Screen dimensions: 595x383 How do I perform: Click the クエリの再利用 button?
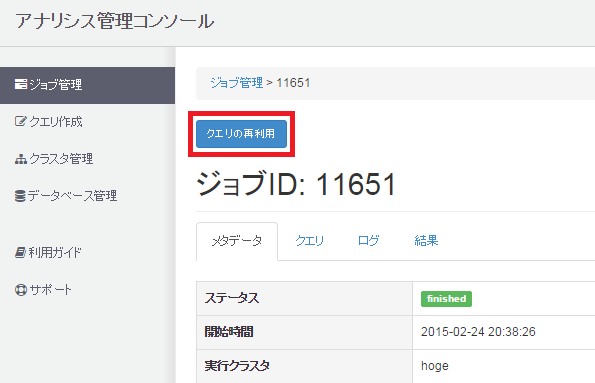coord(241,134)
